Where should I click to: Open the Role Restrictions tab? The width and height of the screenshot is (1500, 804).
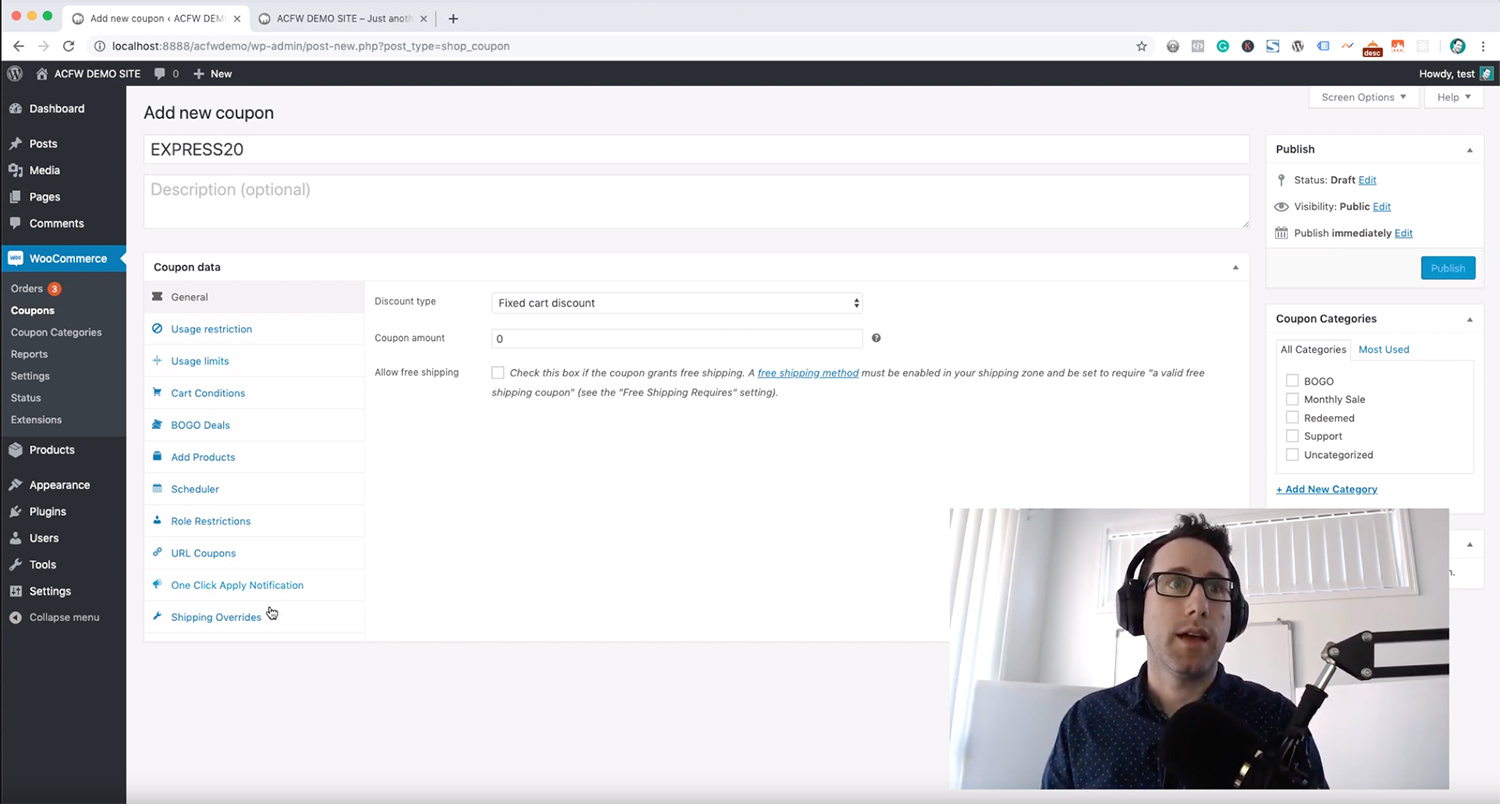coord(254,521)
